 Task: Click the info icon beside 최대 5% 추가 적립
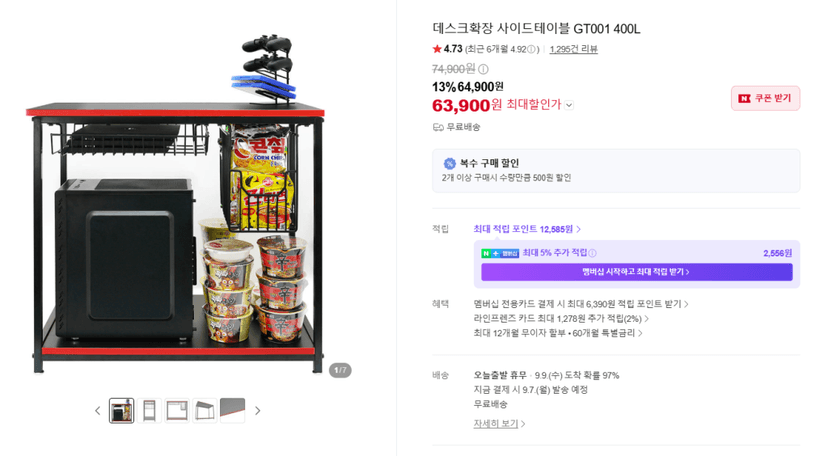pyautogui.click(x=592, y=253)
